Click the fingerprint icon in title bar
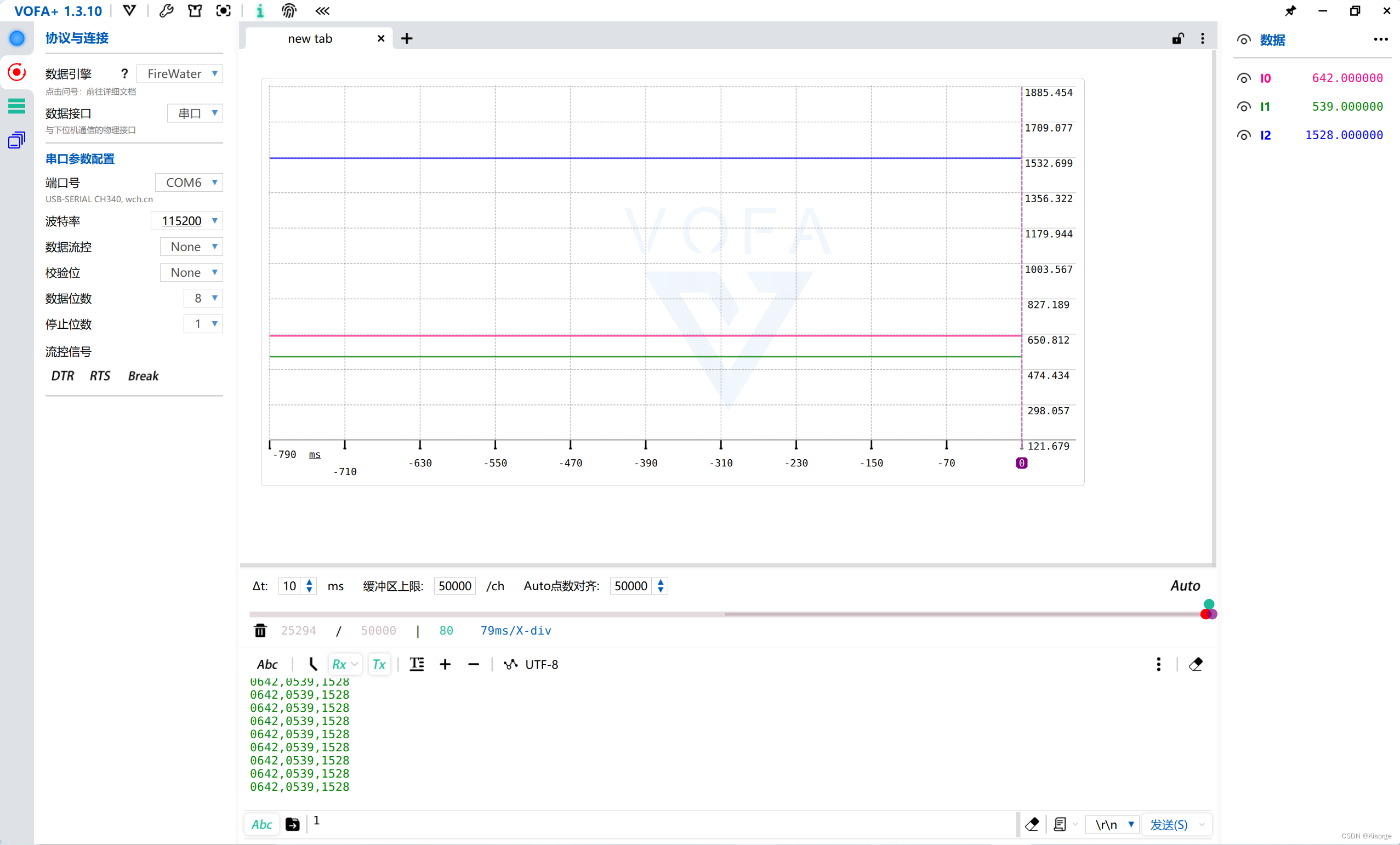This screenshot has height=845, width=1400. pyautogui.click(x=289, y=10)
